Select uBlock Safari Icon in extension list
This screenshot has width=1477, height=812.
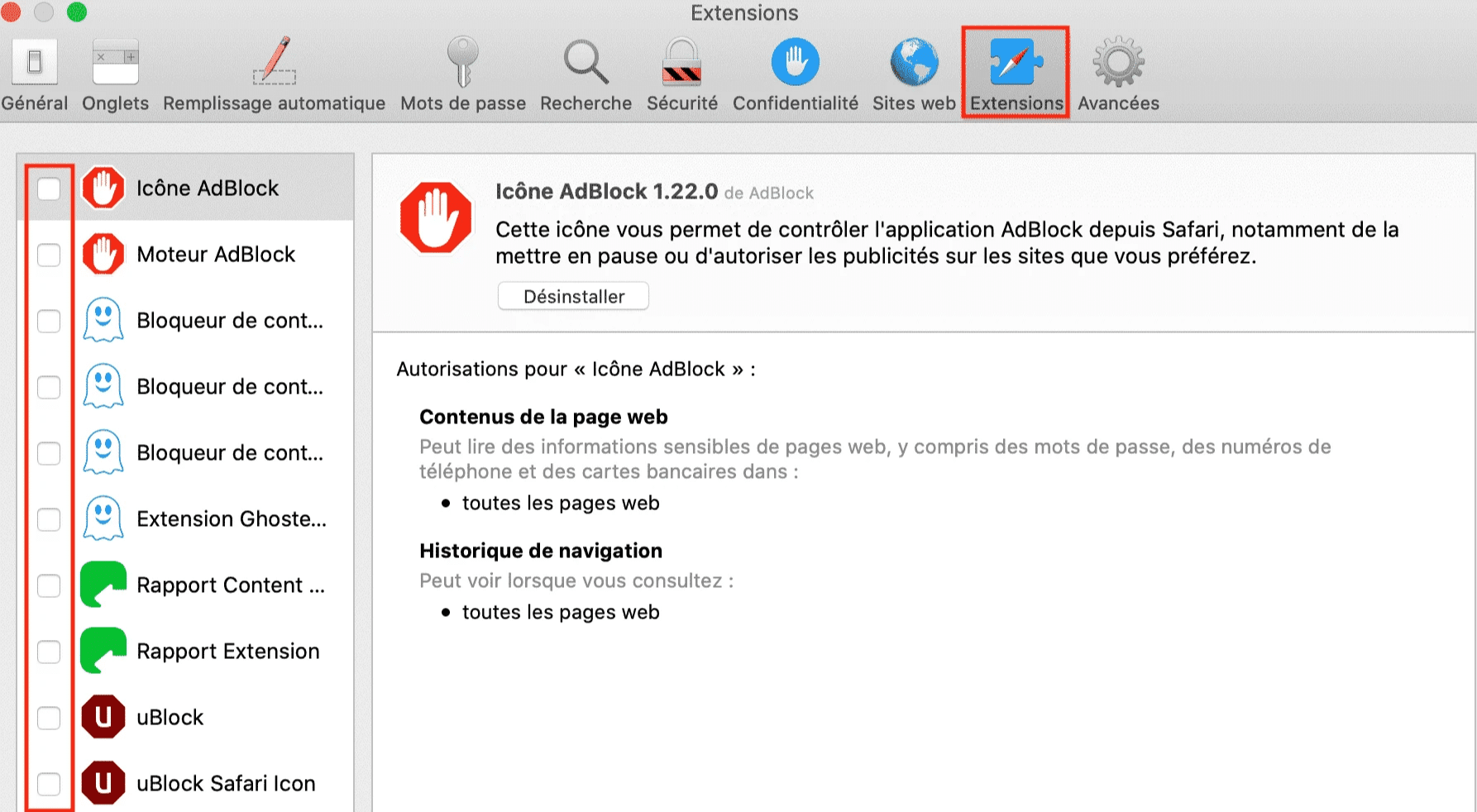(226, 783)
